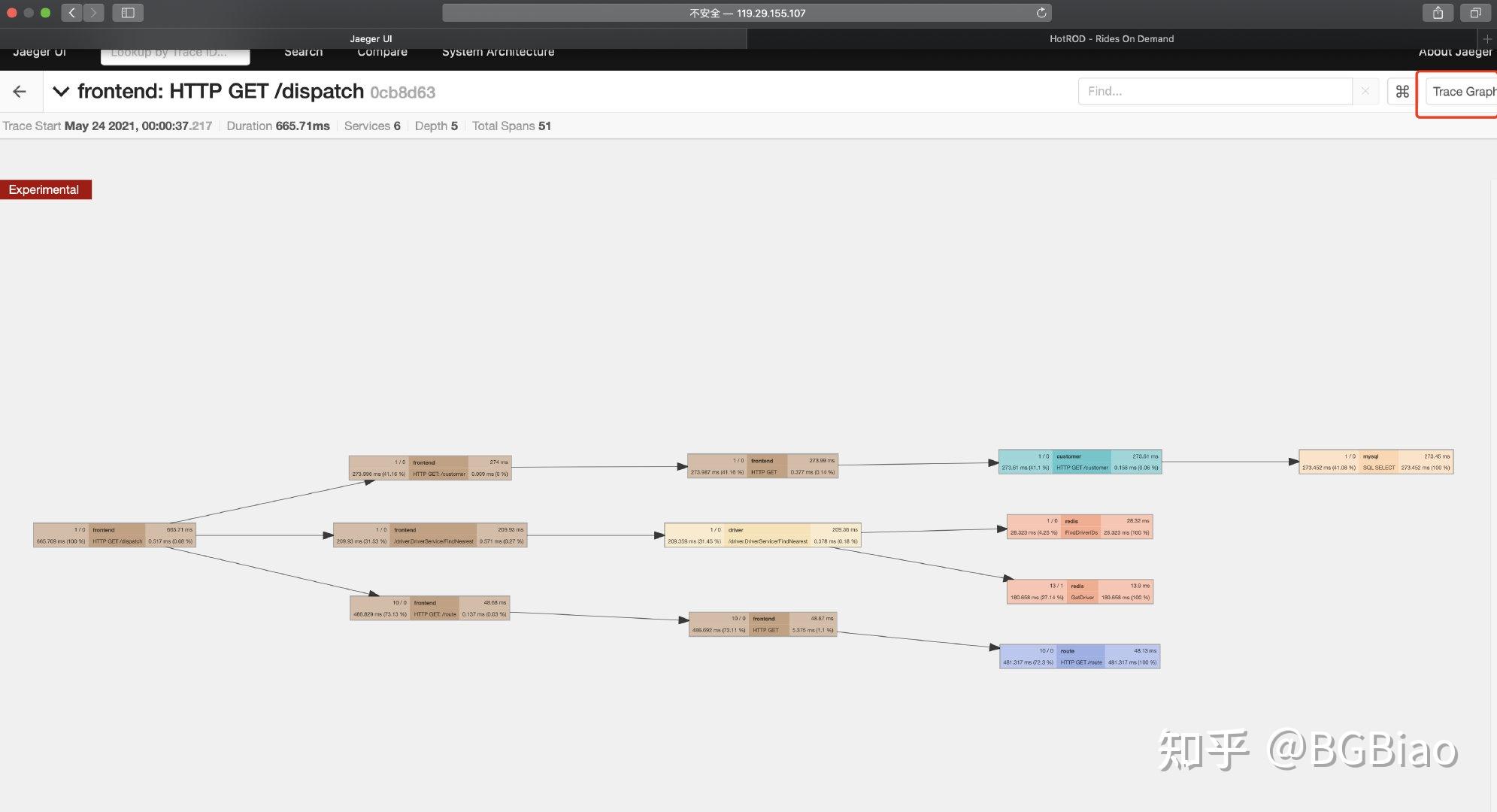The height and width of the screenshot is (812, 1497).
Task: Select the mysql SQL SELECT node
Action: 1375,462
